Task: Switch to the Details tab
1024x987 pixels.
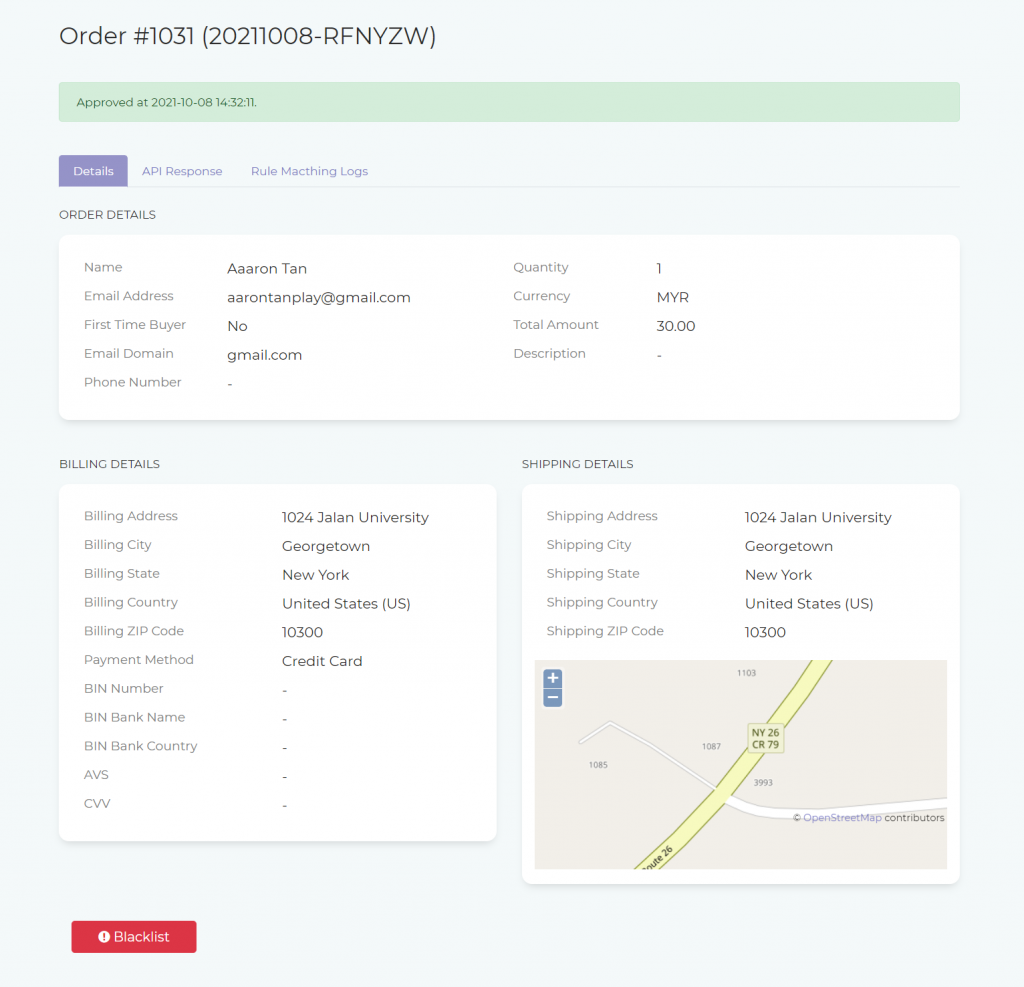Action: 93,171
